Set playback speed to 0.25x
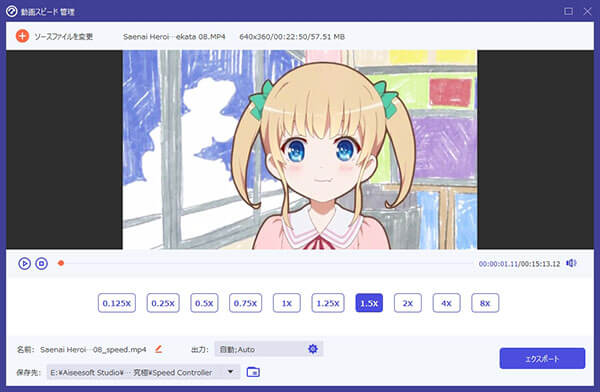 [163, 303]
